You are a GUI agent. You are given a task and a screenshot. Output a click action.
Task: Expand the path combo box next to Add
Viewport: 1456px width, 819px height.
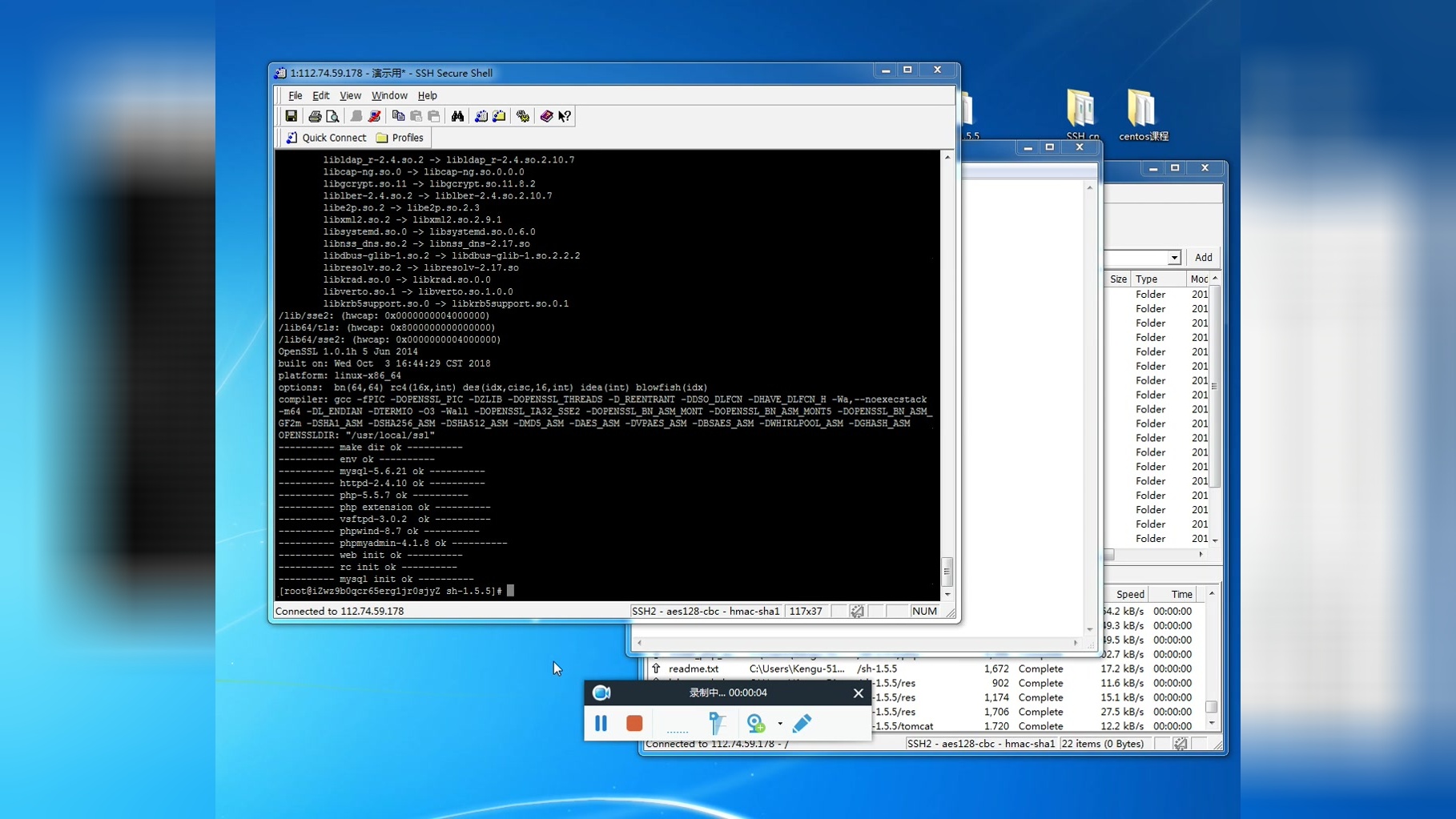[1173, 258]
